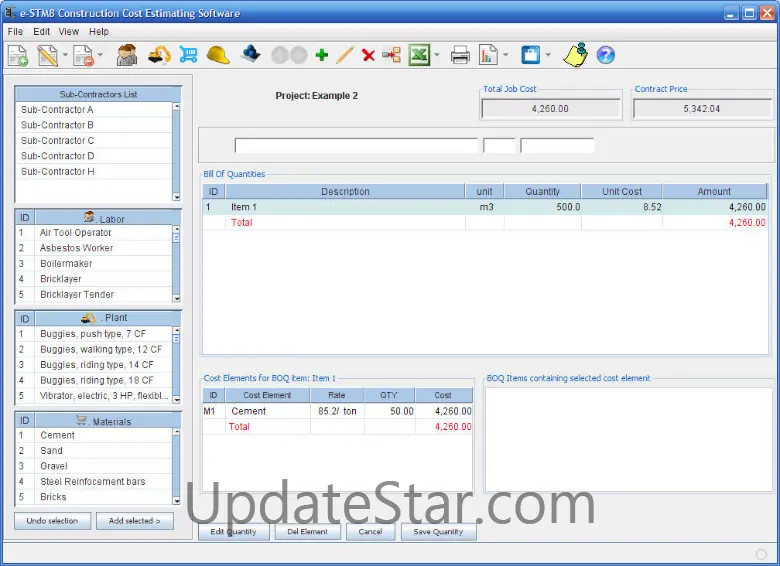Click the yellow pinned sticky note icon
This screenshot has height=566, width=780.
(576, 54)
